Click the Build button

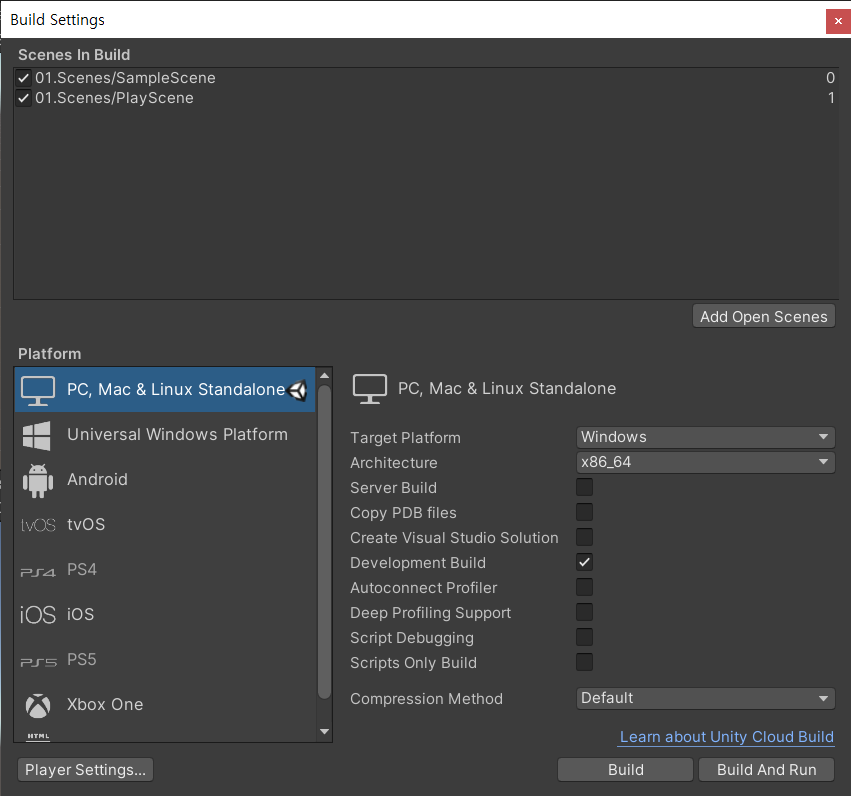point(625,769)
